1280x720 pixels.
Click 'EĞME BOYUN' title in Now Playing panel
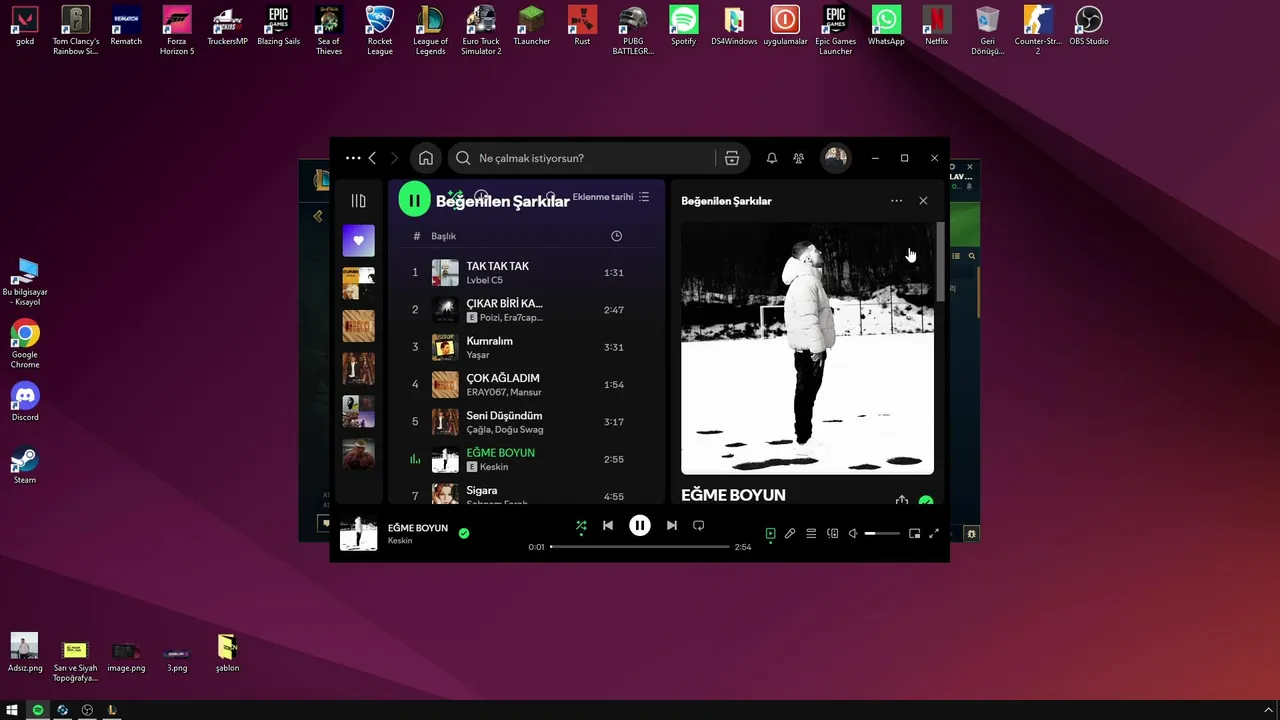point(733,495)
